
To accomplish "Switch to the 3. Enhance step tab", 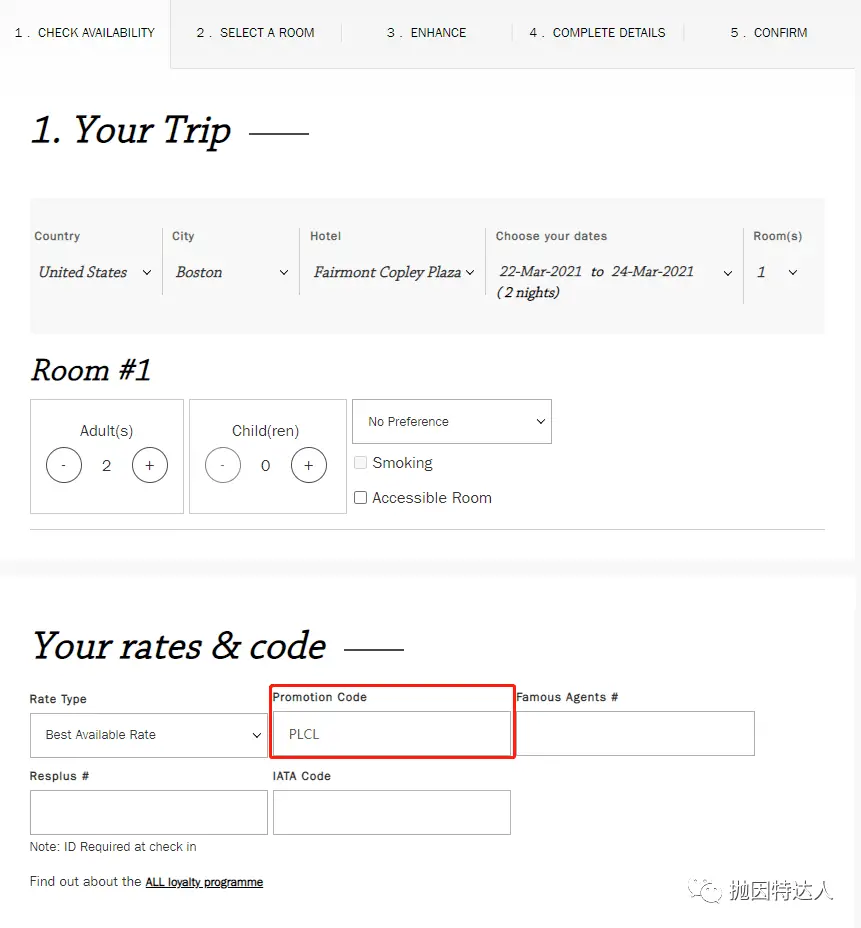I will (426, 33).
